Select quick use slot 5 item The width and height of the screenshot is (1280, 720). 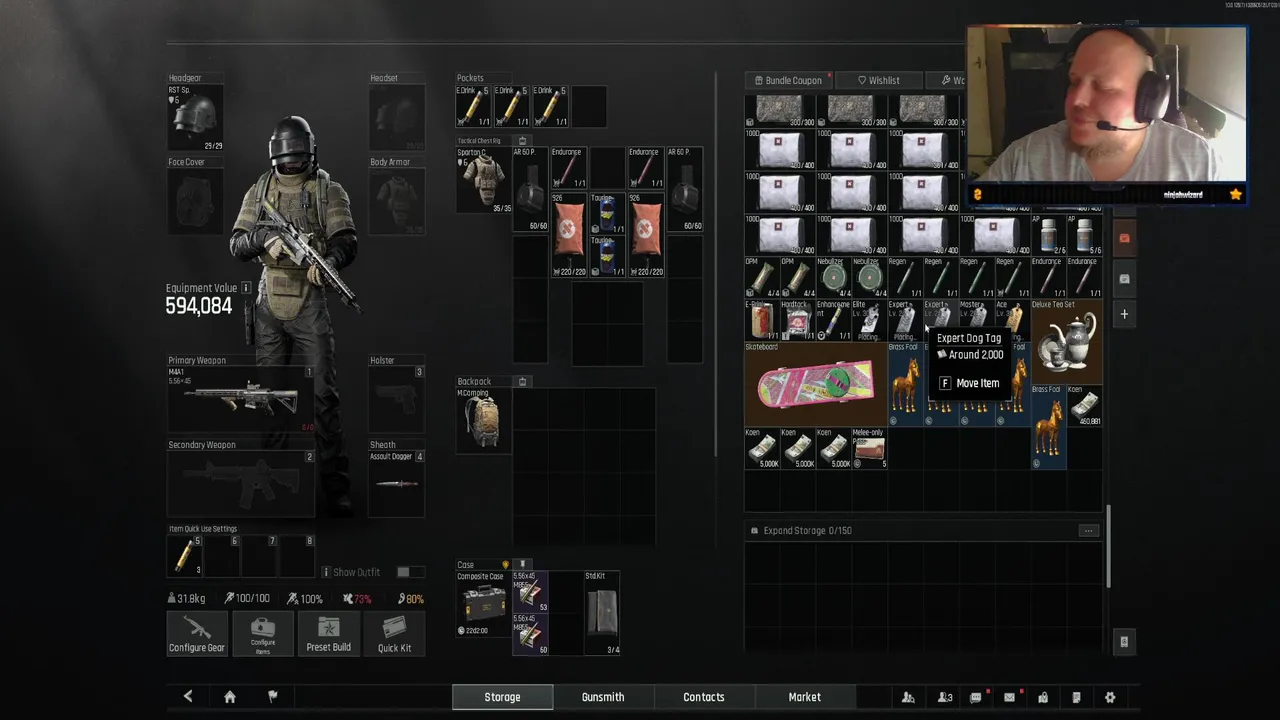(x=185, y=555)
